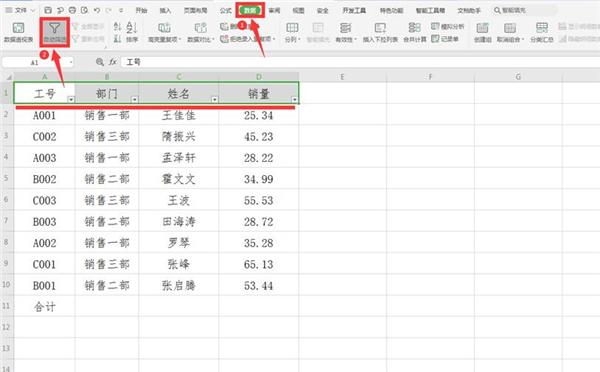Expand the 部门 column filter arrow

pyautogui.click(x=135, y=100)
